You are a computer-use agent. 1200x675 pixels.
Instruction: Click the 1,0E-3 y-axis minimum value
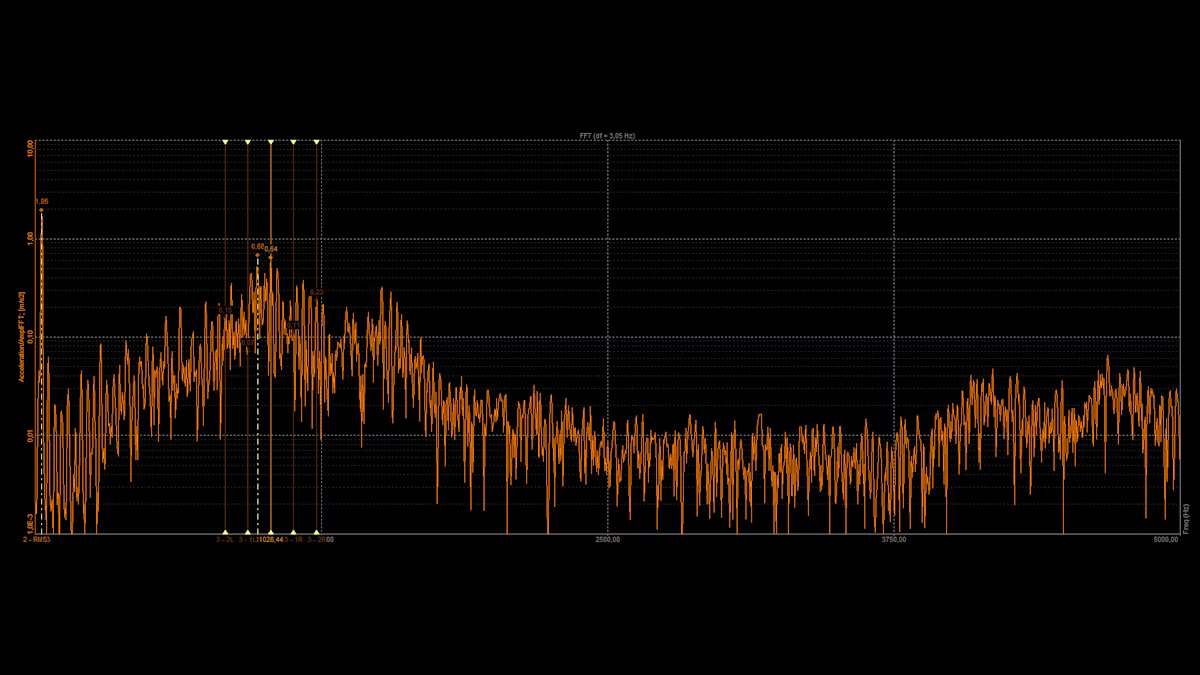click(x=31, y=522)
